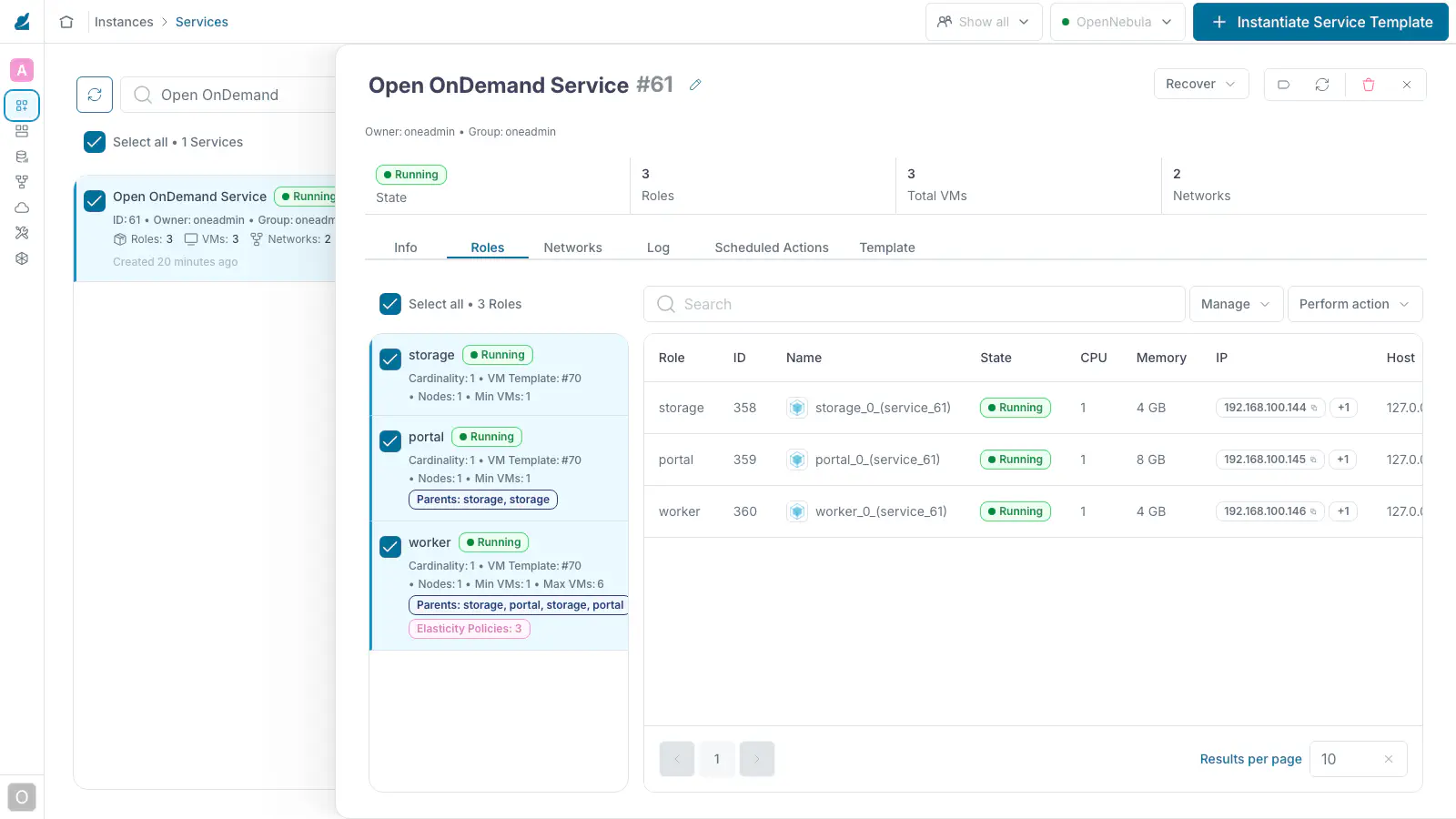Click the Parents: storage, storage tag

483,500
